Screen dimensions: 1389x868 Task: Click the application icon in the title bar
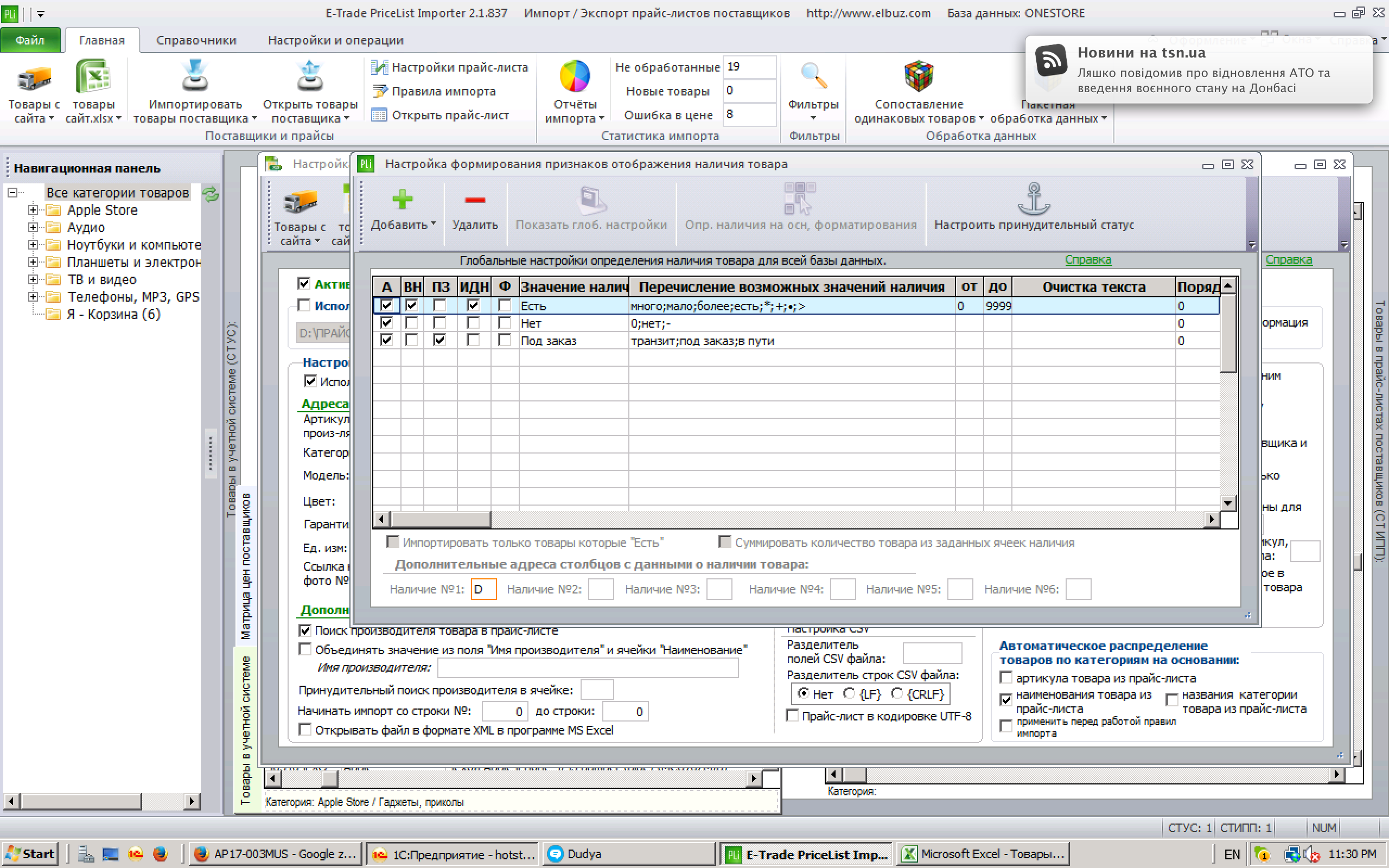[10, 13]
